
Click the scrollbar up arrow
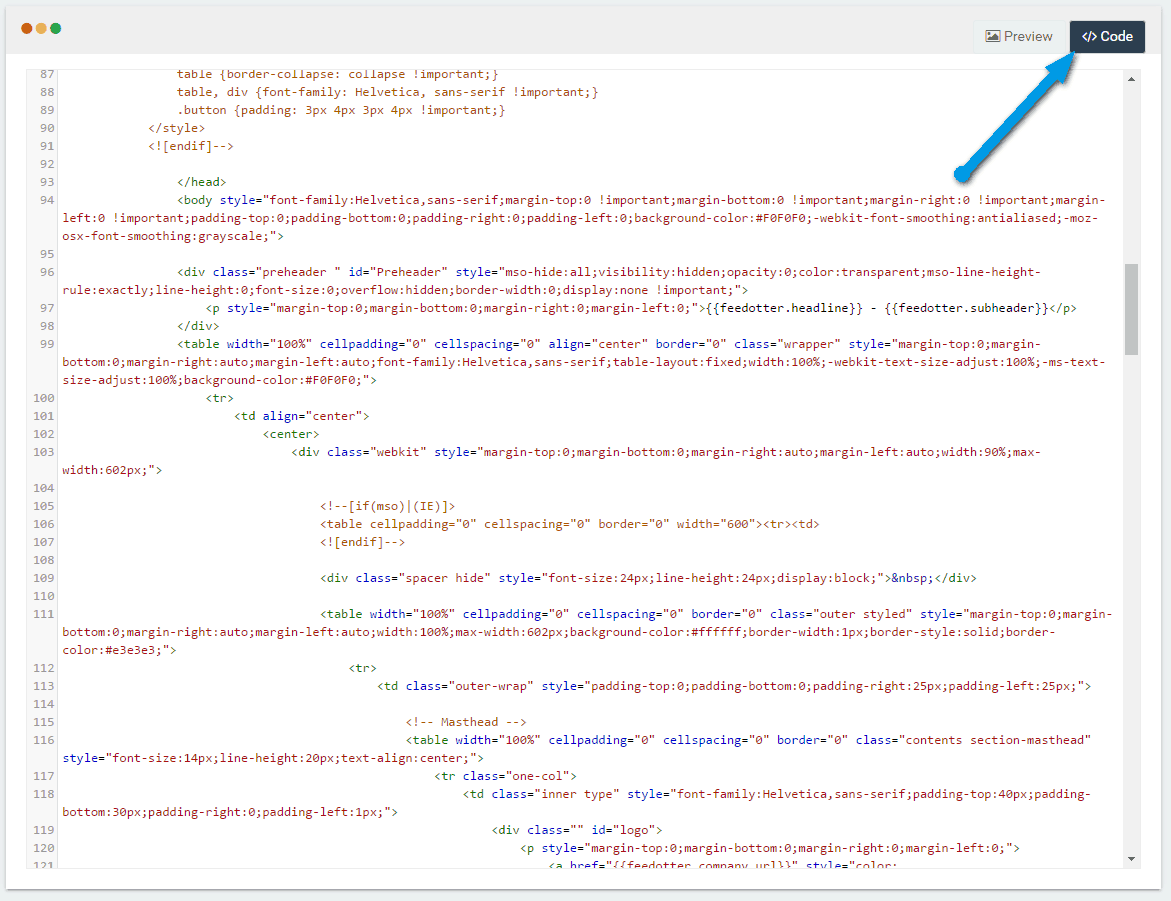1131,77
